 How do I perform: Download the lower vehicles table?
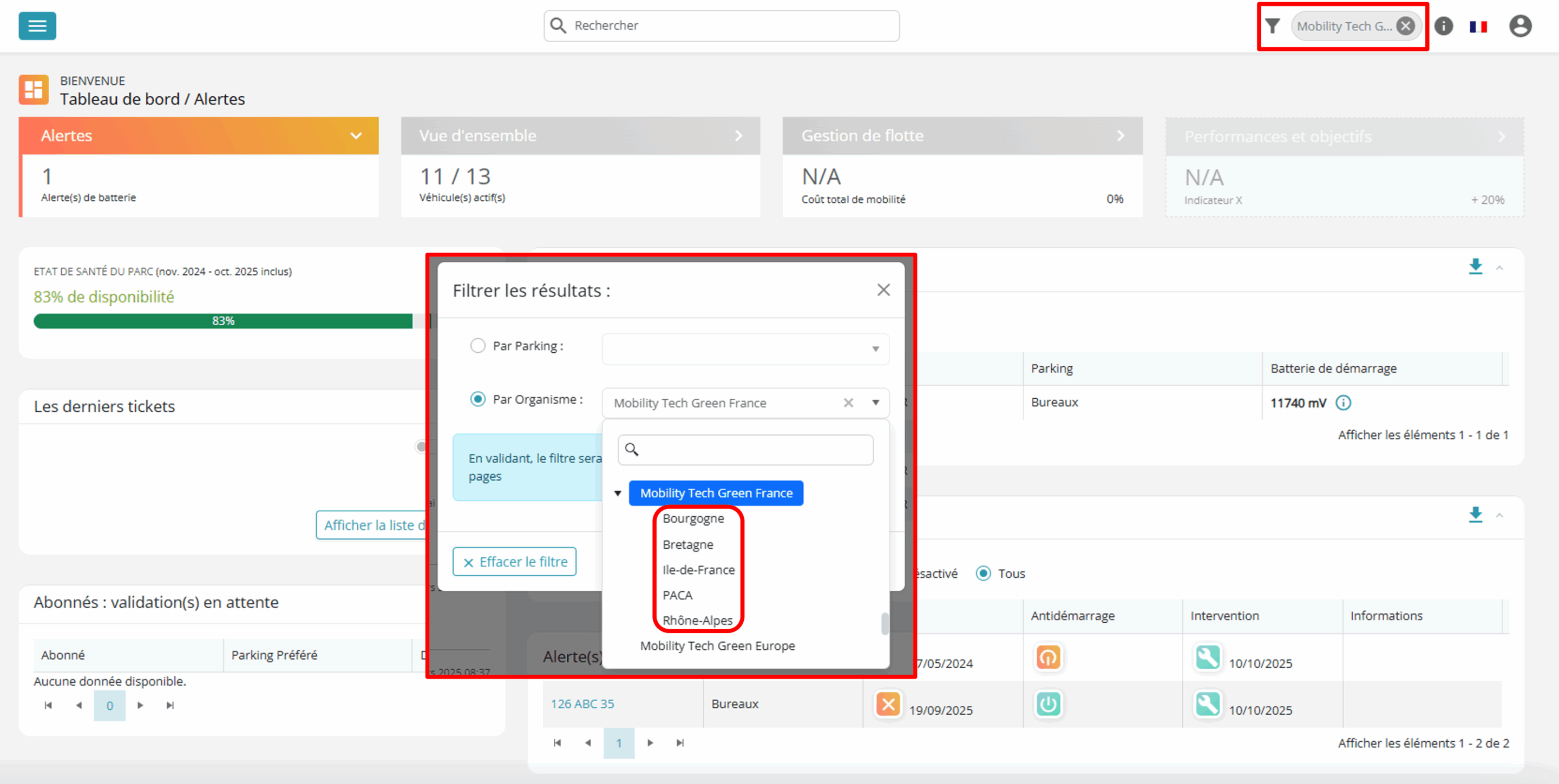click(1476, 515)
